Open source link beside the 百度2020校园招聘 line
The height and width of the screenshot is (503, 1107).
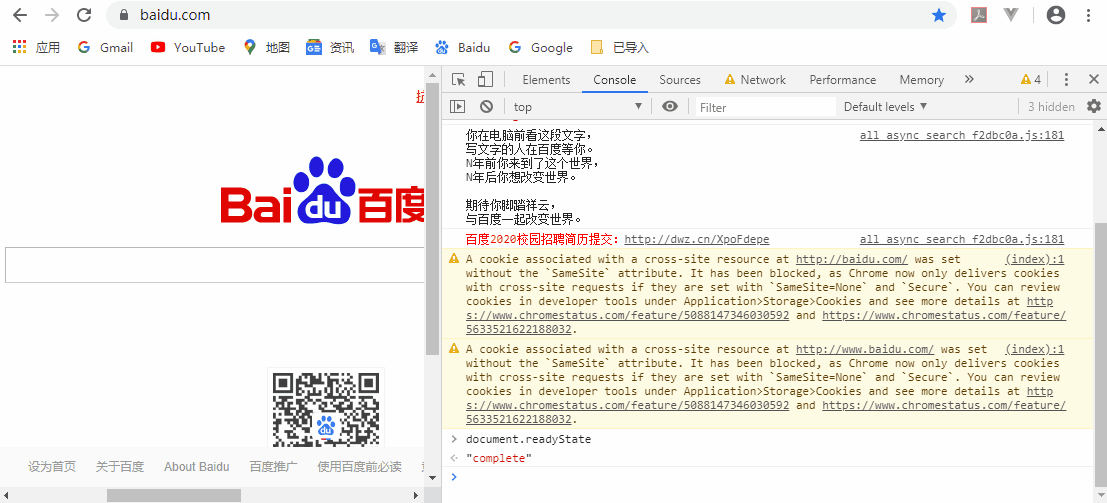tap(962, 239)
